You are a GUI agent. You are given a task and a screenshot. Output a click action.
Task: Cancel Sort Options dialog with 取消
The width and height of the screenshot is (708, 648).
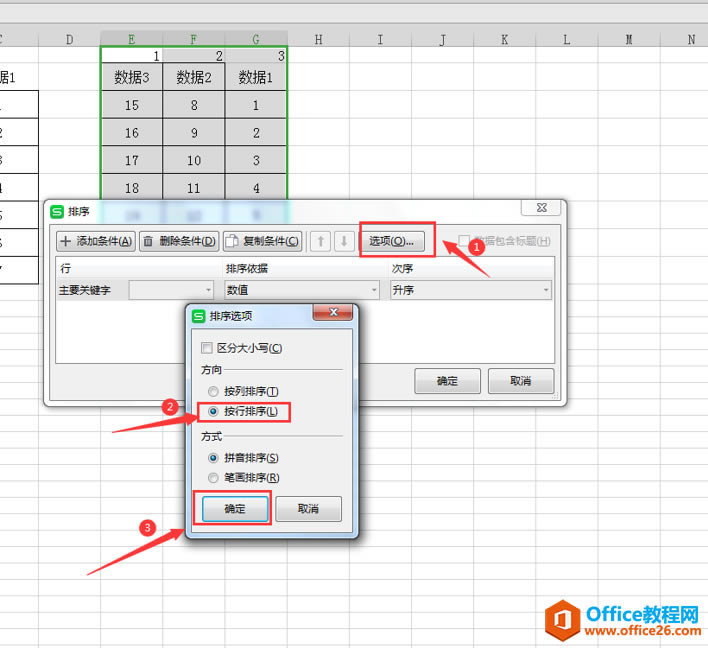pyautogui.click(x=308, y=509)
